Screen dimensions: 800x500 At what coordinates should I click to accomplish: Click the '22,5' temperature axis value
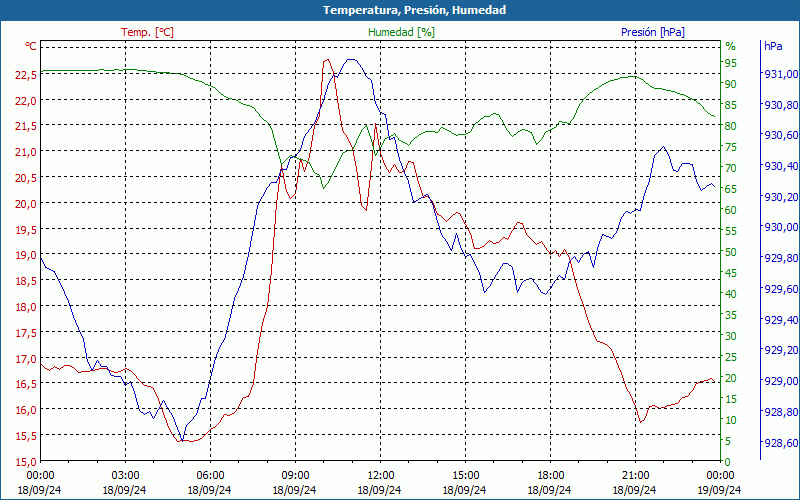coord(26,74)
